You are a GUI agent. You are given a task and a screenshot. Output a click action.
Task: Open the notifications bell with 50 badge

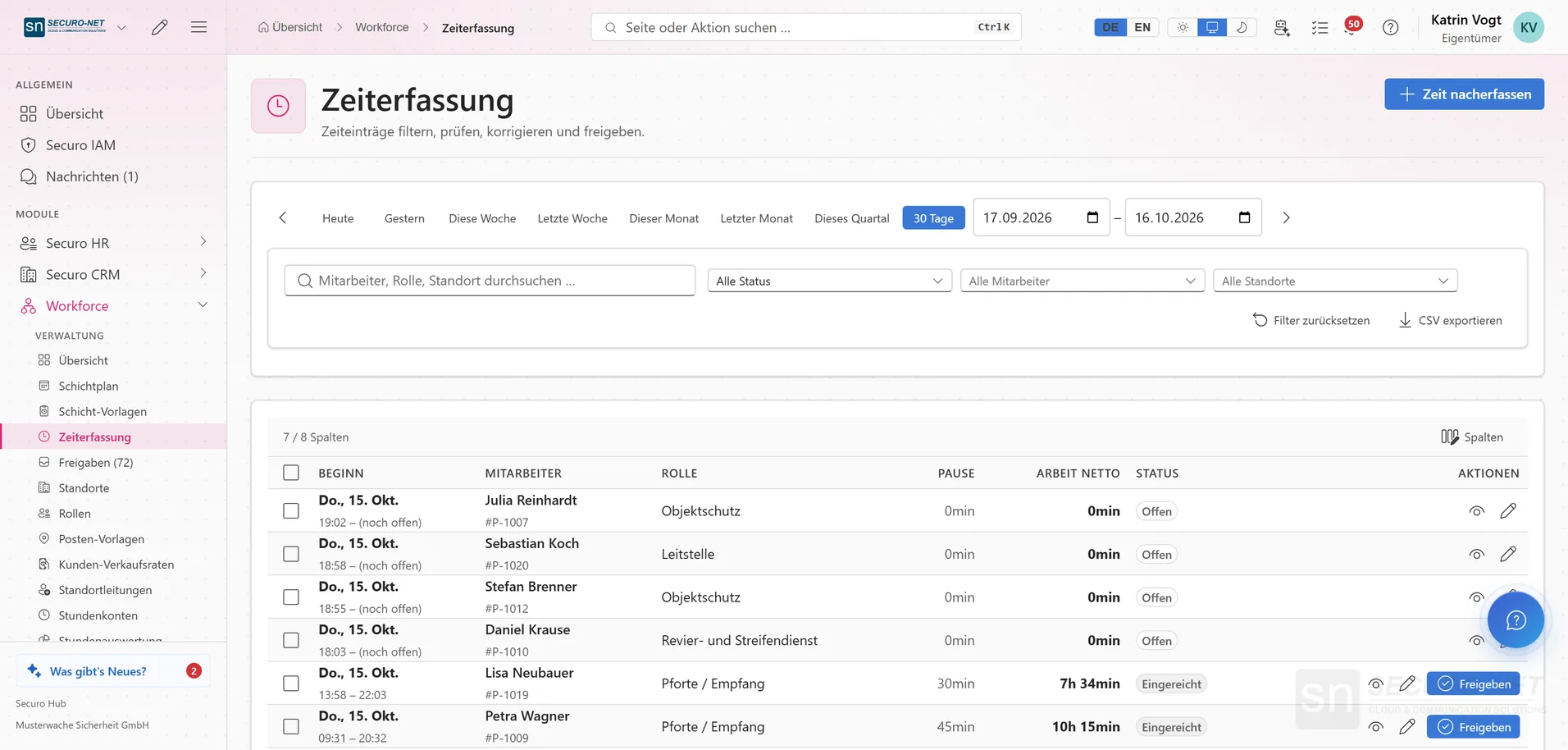coord(1351,26)
